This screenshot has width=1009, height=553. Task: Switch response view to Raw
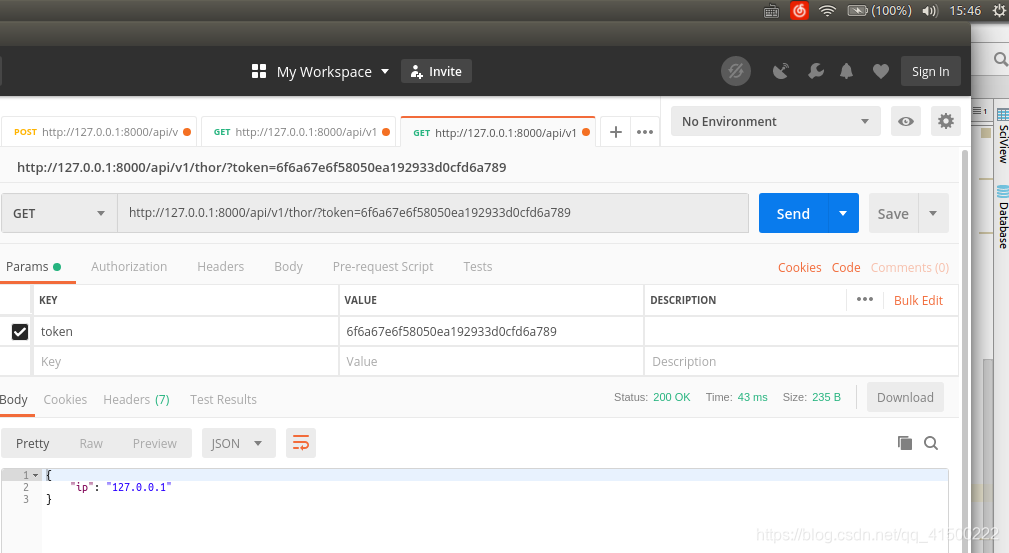coord(91,443)
